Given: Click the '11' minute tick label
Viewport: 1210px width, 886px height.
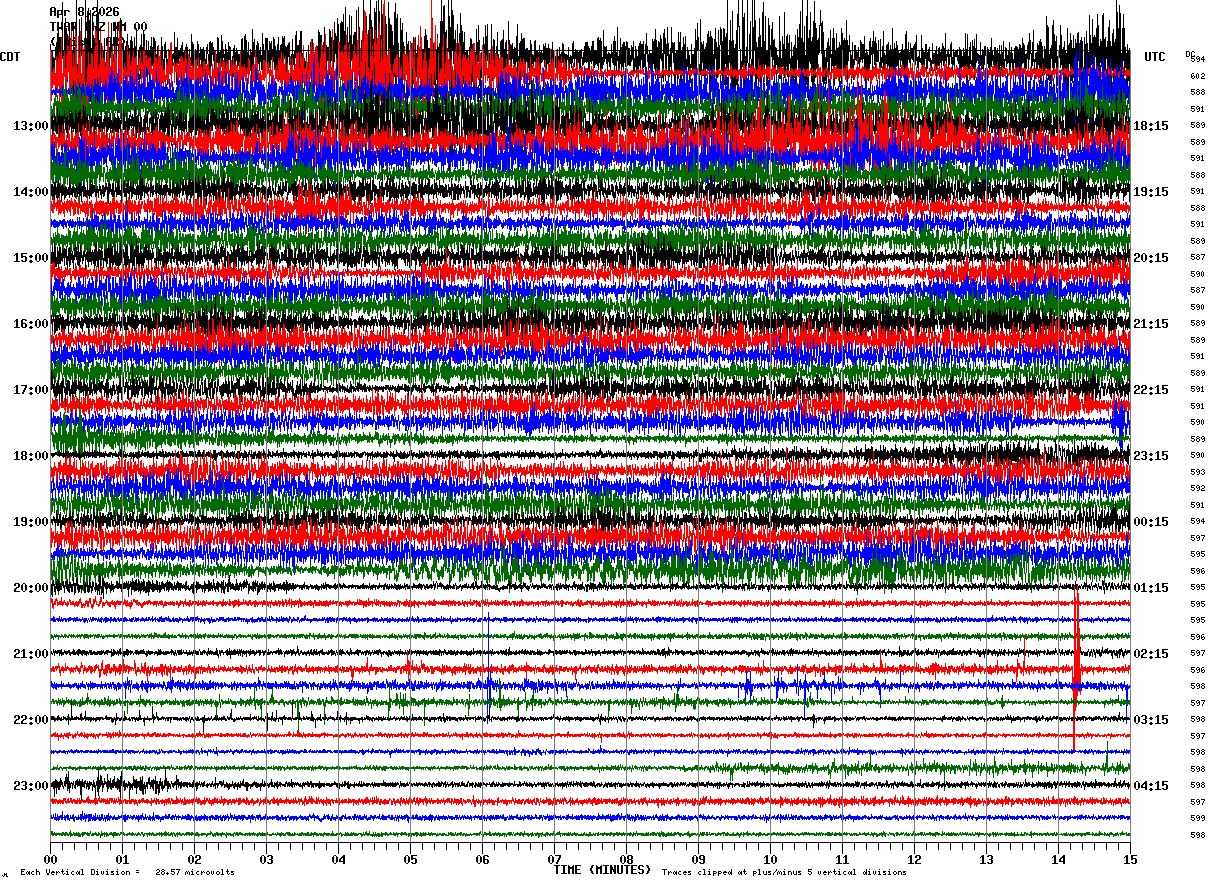Looking at the screenshot, I should [x=842, y=860].
